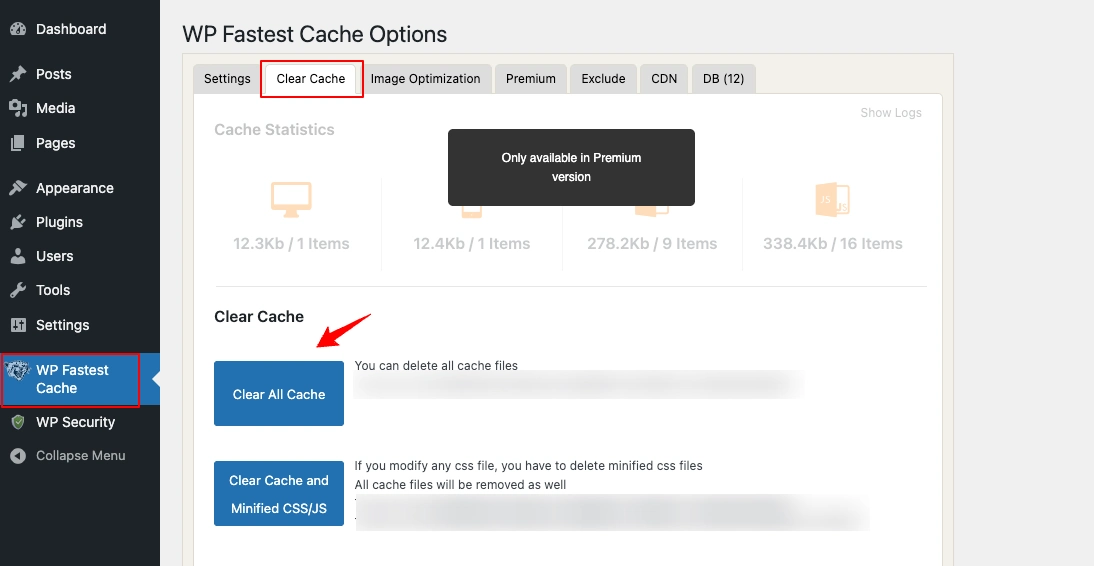Click the WP Security shield icon

[18, 422]
